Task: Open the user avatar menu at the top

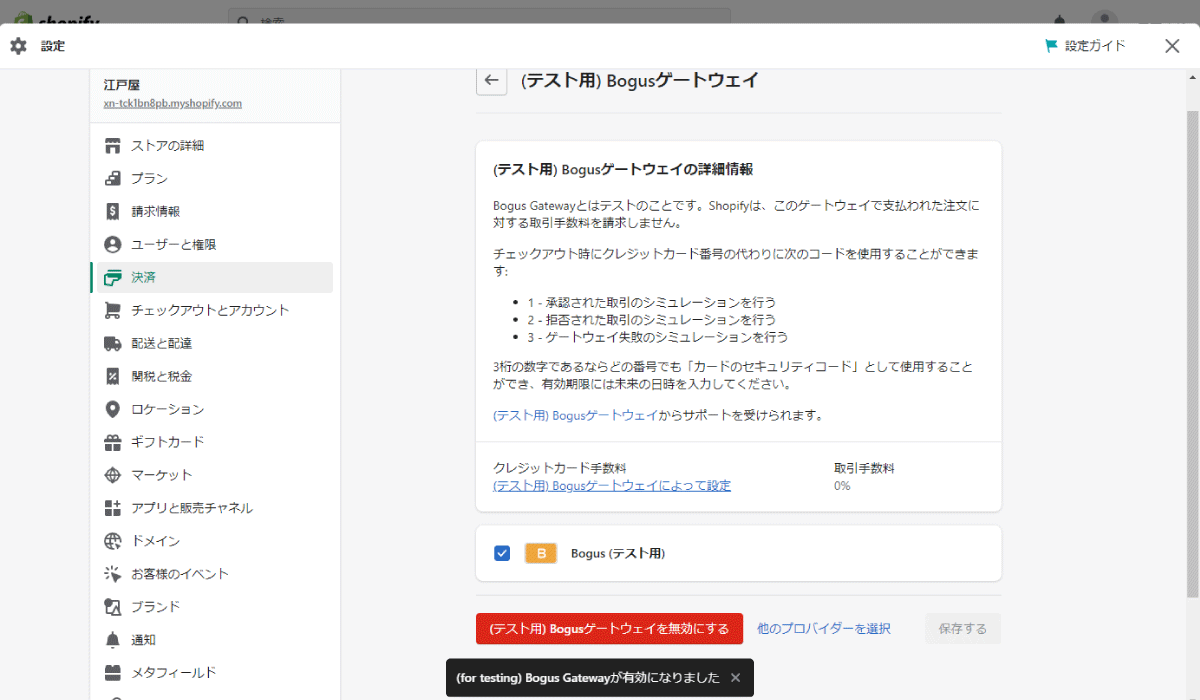Action: point(1104,19)
